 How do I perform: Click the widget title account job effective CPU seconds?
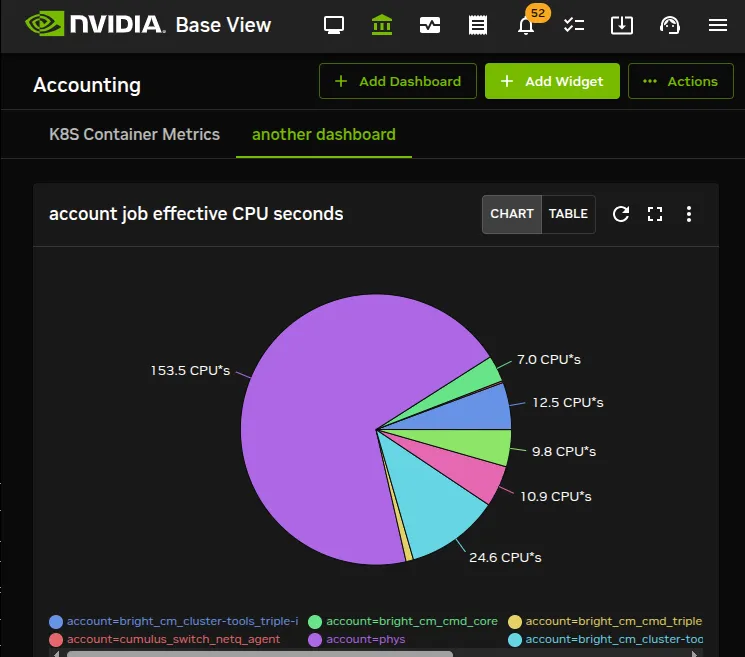196,214
